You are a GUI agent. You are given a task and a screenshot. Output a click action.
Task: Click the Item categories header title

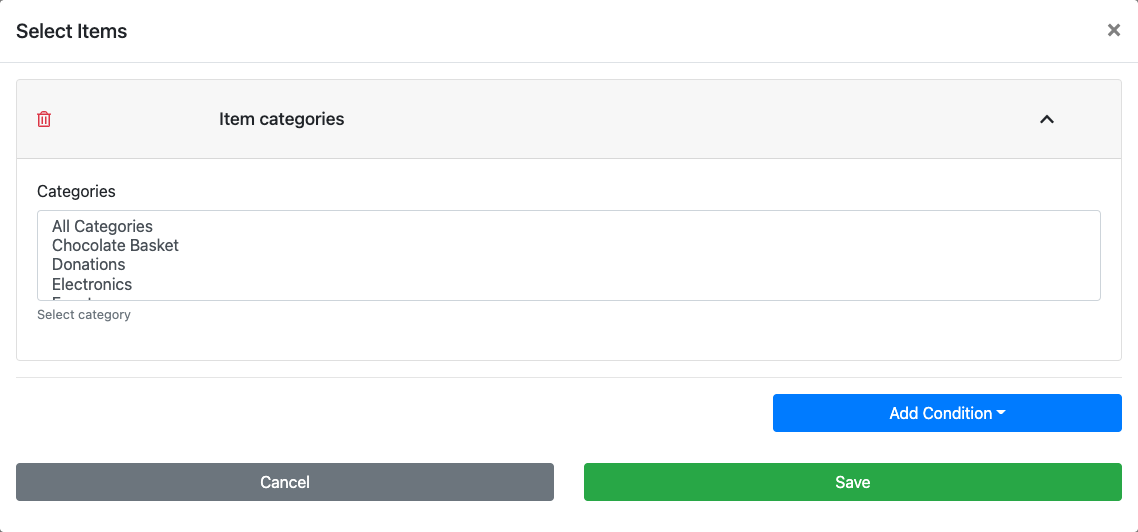click(281, 119)
